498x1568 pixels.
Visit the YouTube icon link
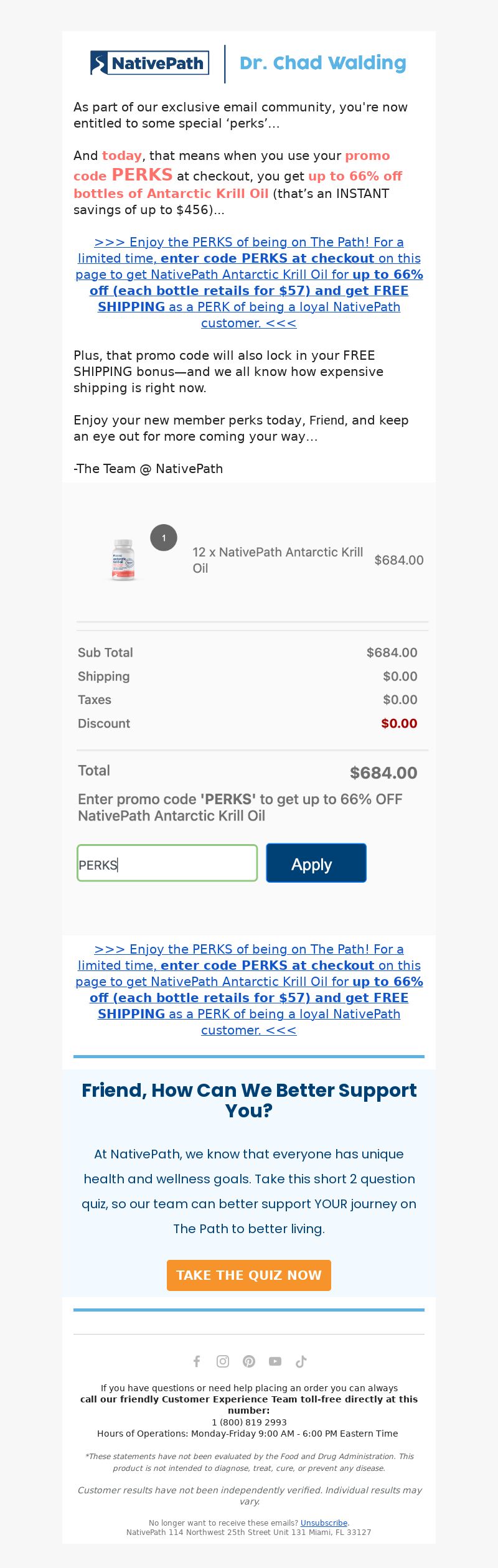click(x=275, y=1361)
